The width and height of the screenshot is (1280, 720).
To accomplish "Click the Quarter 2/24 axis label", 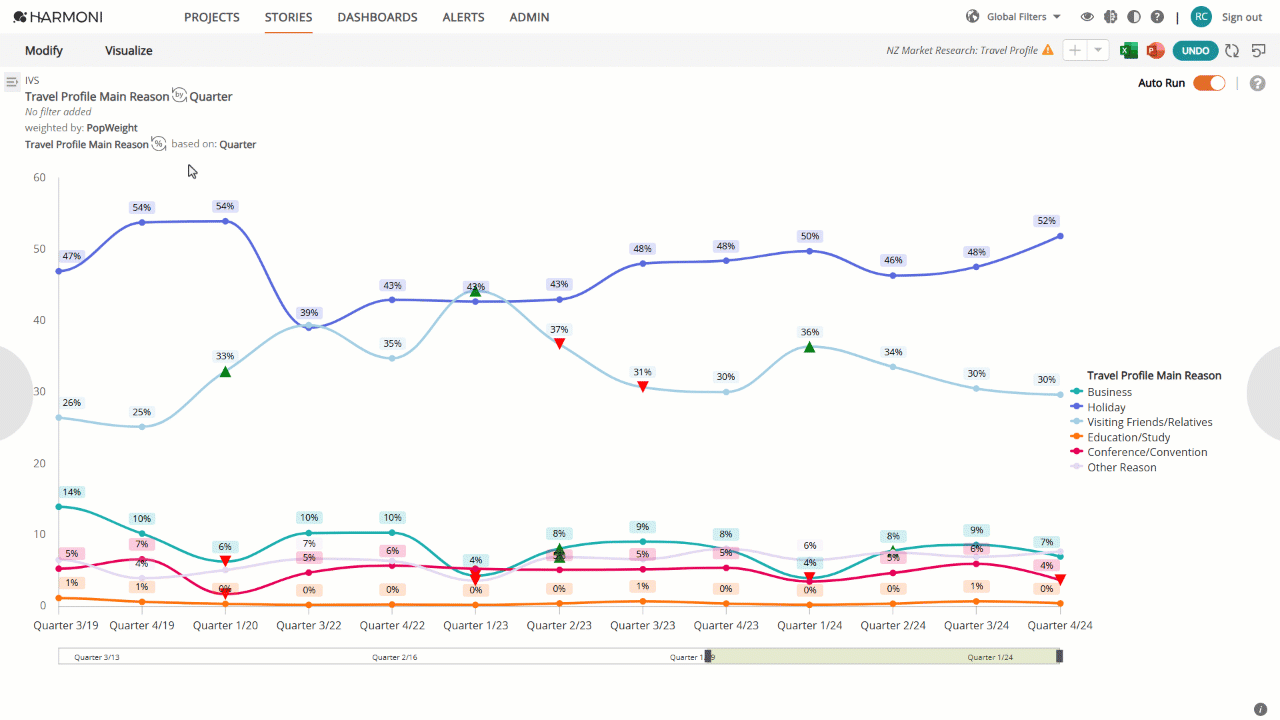I will click(893, 625).
